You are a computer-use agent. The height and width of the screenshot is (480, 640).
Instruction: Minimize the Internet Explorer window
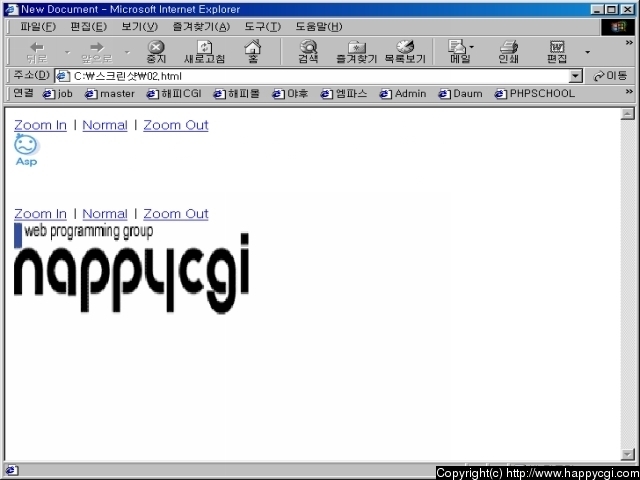click(x=598, y=9)
